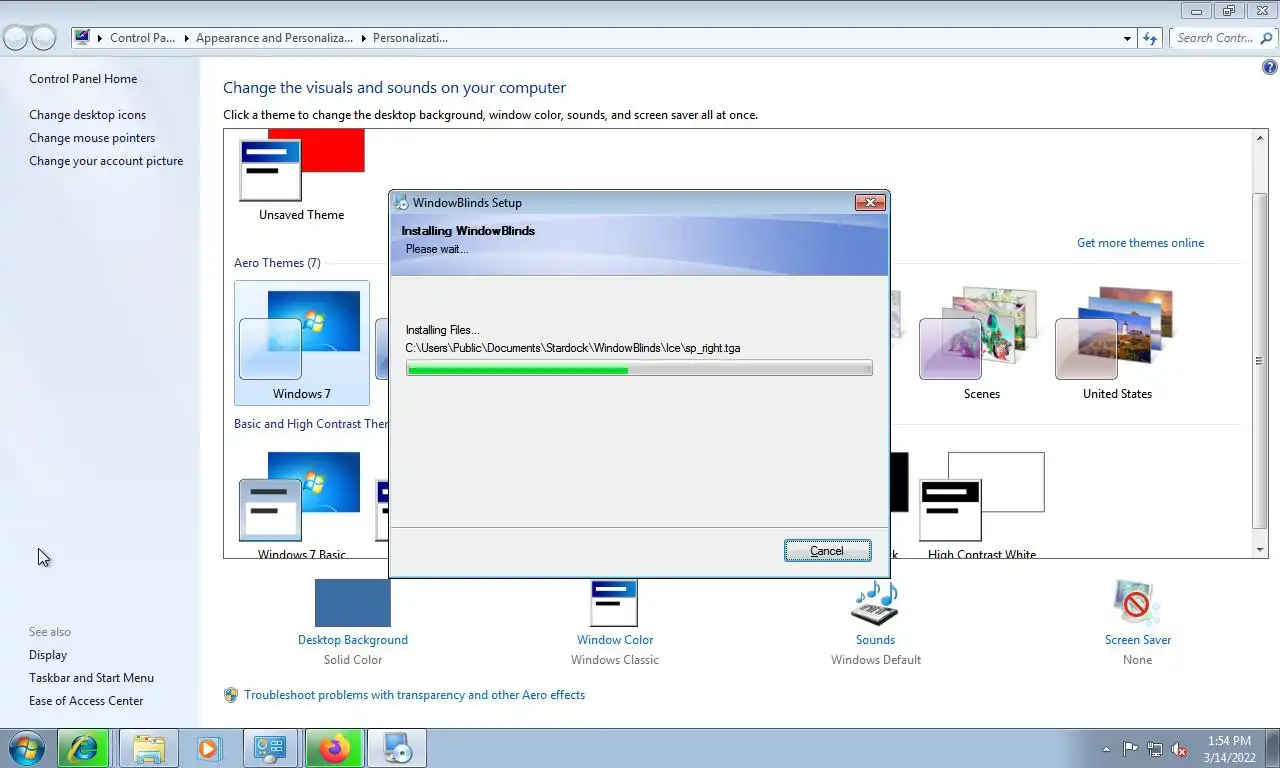The width and height of the screenshot is (1280, 768).
Task: Open Windows Explorer from taskbar
Action: [x=148, y=748]
